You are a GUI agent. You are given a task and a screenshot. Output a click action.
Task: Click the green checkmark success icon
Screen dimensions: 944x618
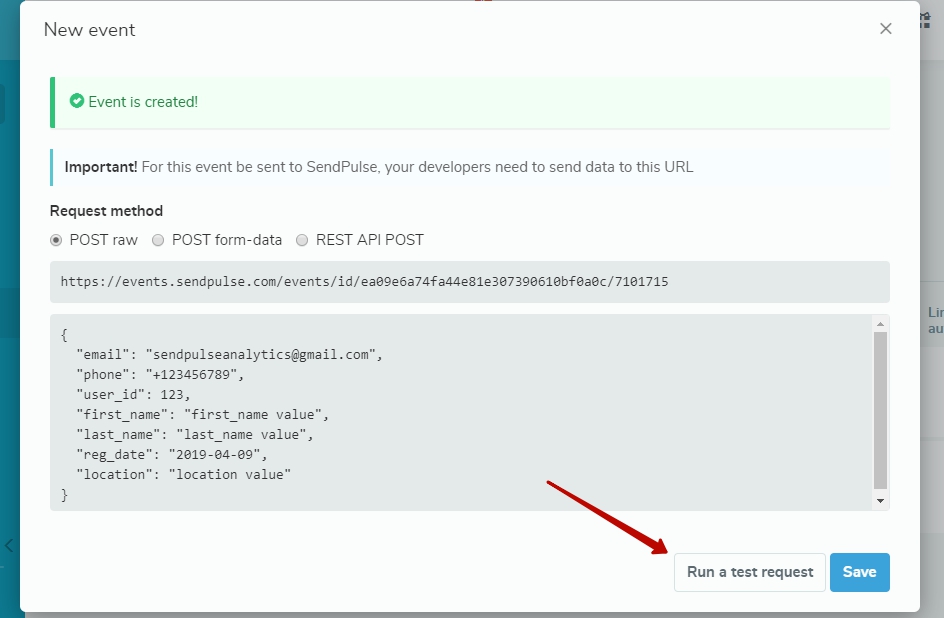pyautogui.click(x=78, y=101)
